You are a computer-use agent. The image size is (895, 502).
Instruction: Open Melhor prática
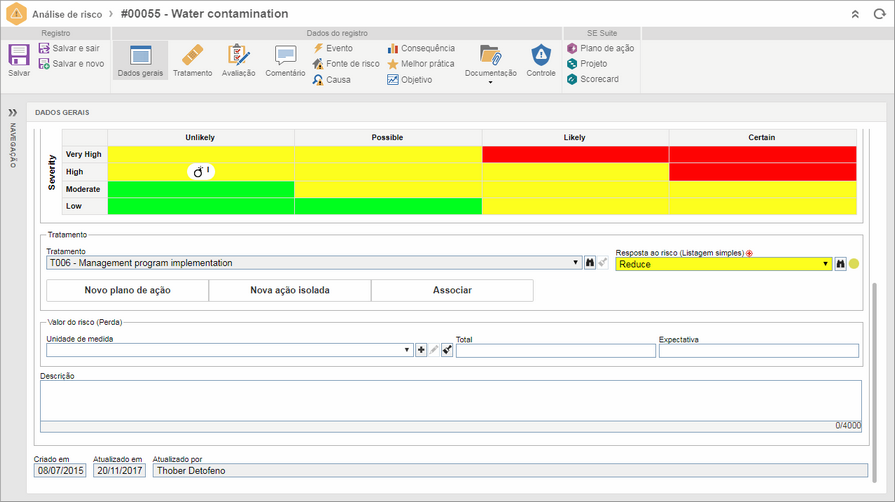point(421,63)
